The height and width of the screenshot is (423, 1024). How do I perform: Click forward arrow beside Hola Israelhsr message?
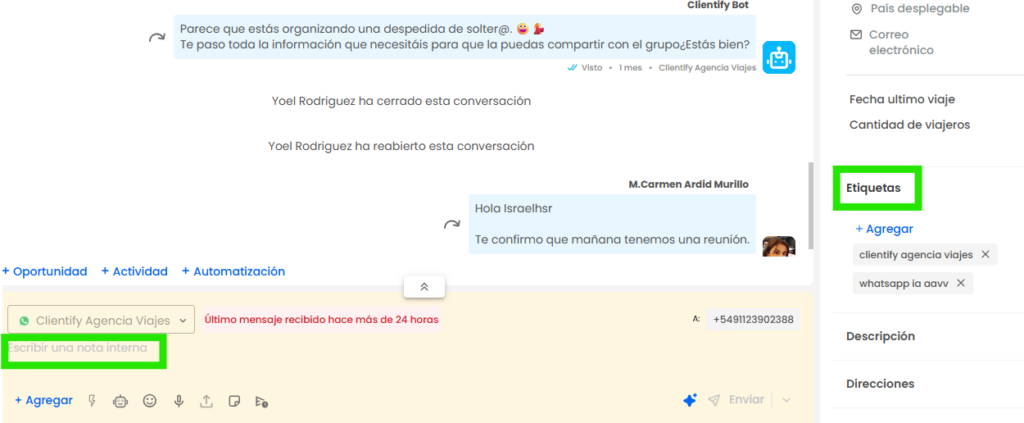pyautogui.click(x=451, y=225)
